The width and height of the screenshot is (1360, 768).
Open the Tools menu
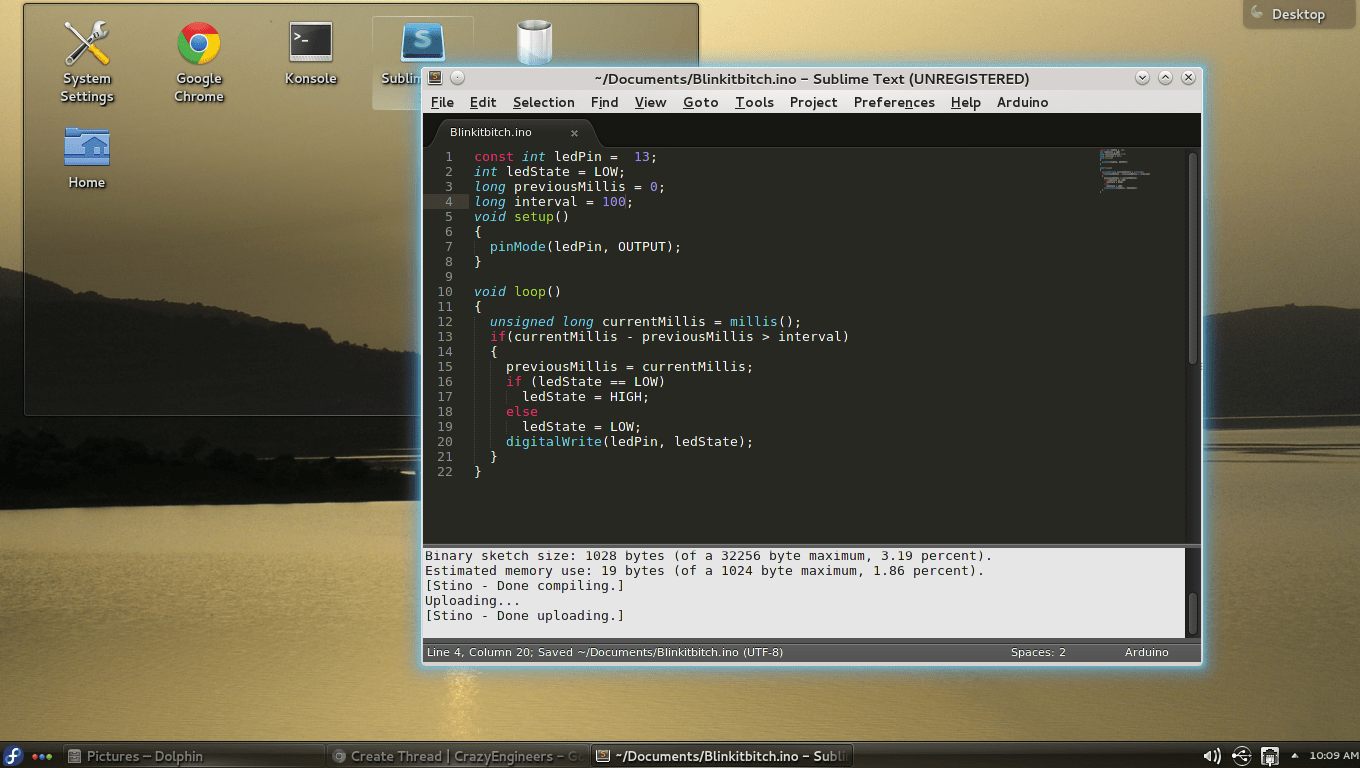pyautogui.click(x=754, y=102)
